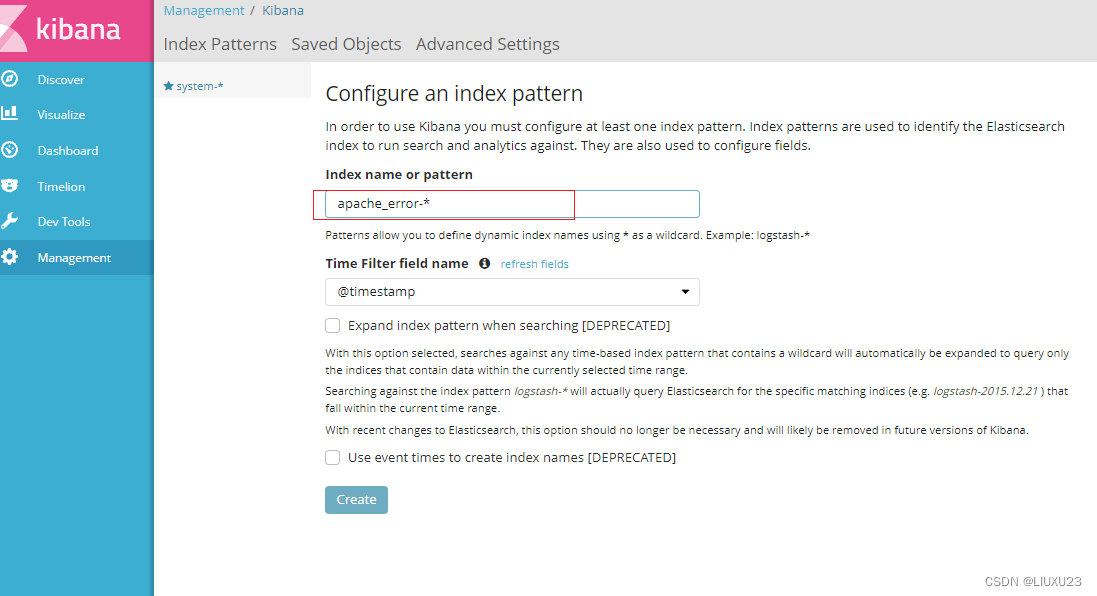Click the Management breadcrumb link
The image size is (1097, 596).
[204, 10]
